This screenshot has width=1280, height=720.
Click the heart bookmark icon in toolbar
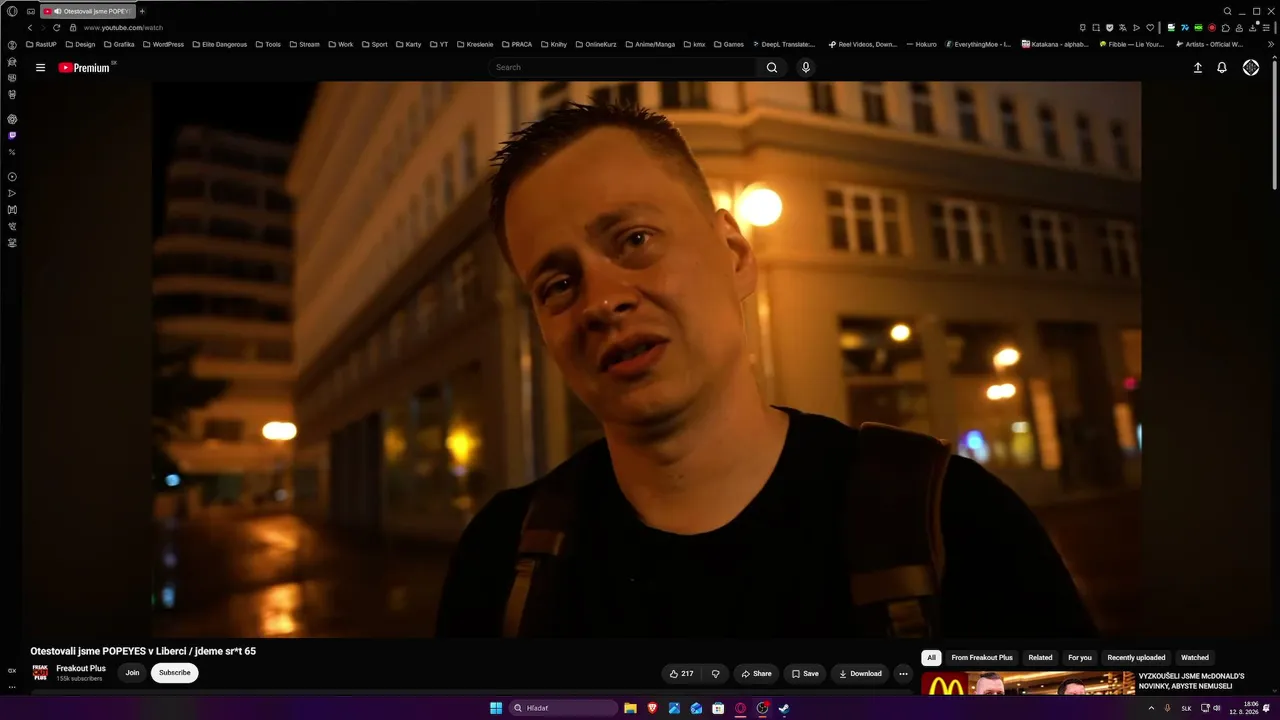point(1150,28)
